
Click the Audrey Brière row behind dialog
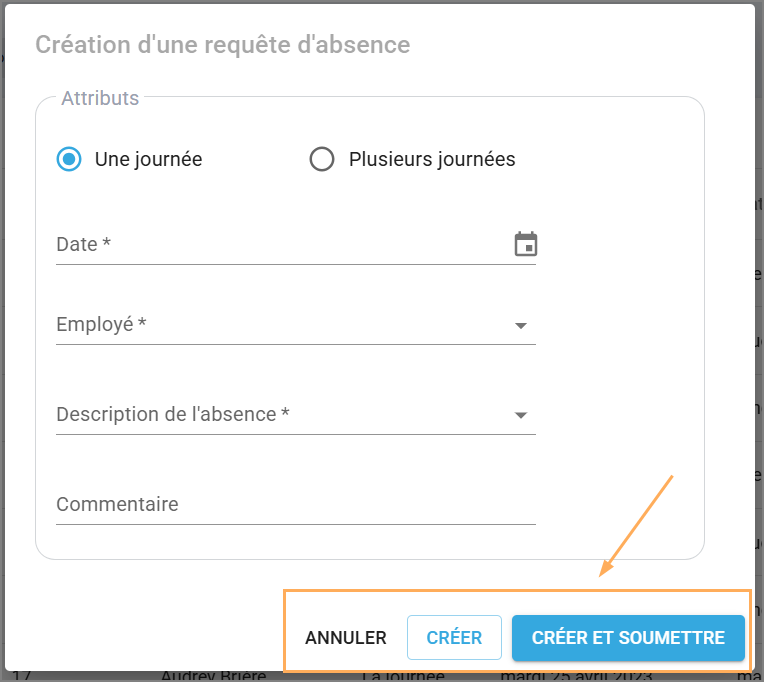(x=214, y=676)
